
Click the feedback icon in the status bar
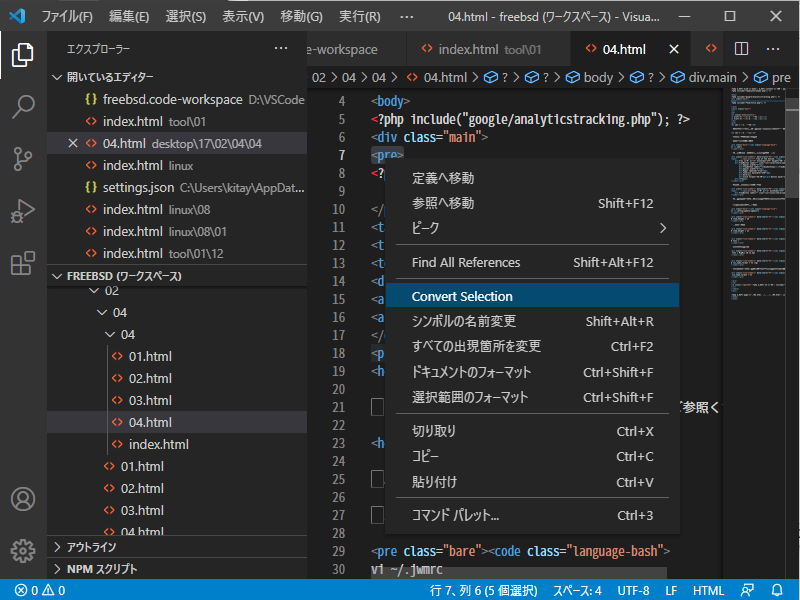pos(747,590)
